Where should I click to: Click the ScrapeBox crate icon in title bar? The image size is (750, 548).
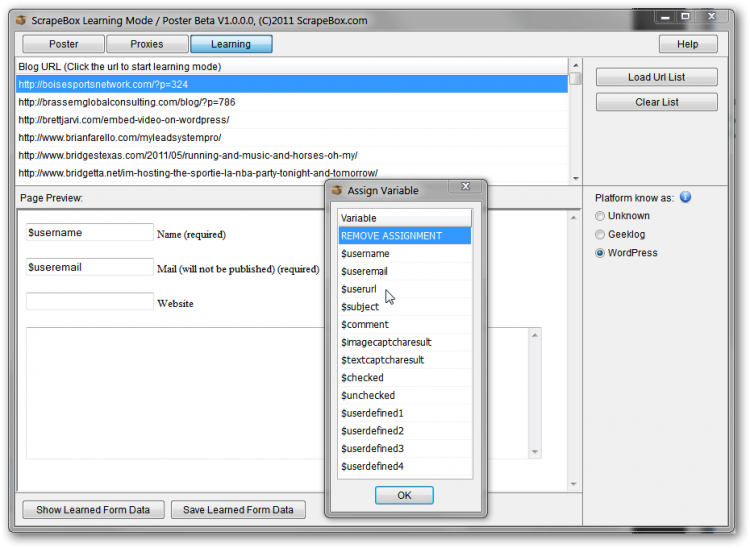point(21,21)
